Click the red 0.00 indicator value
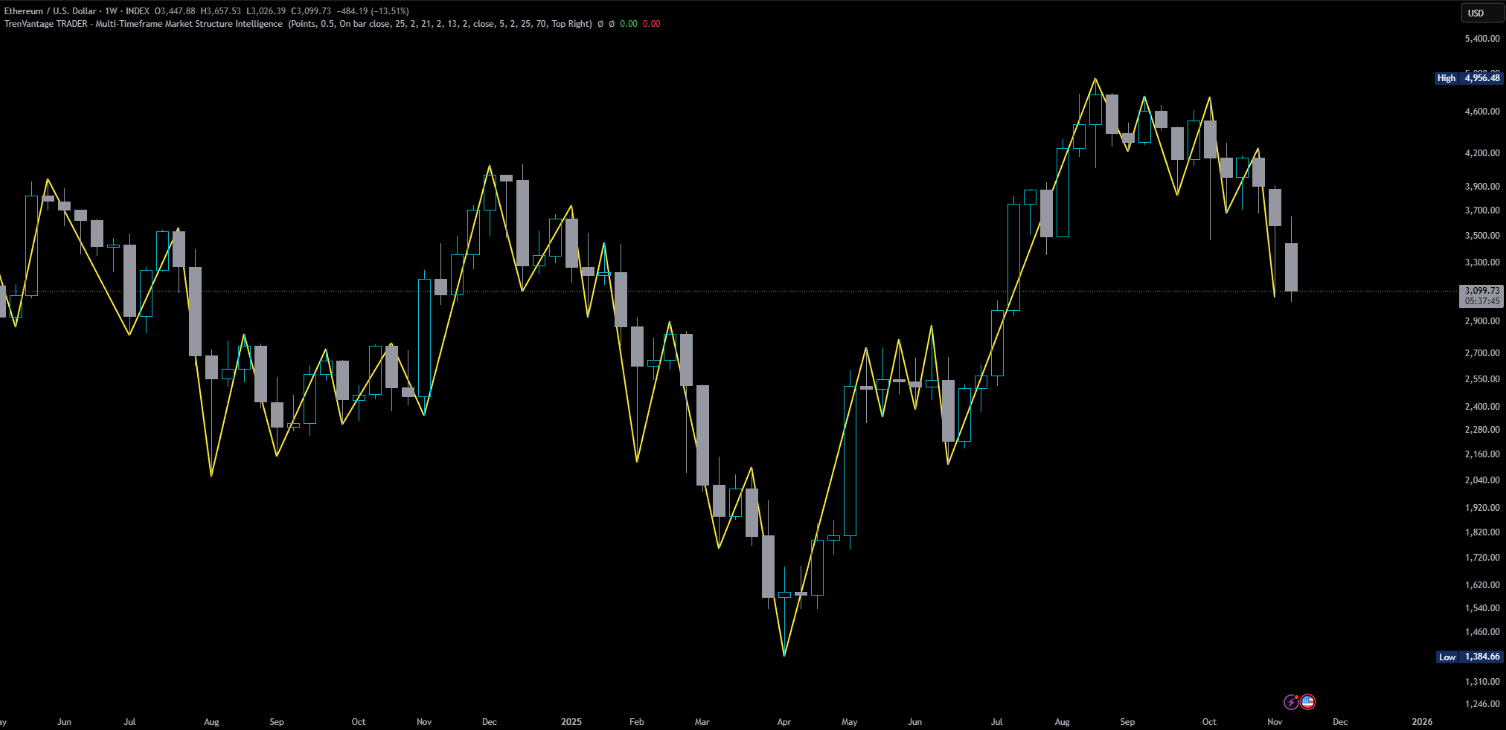 coord(651,23)
